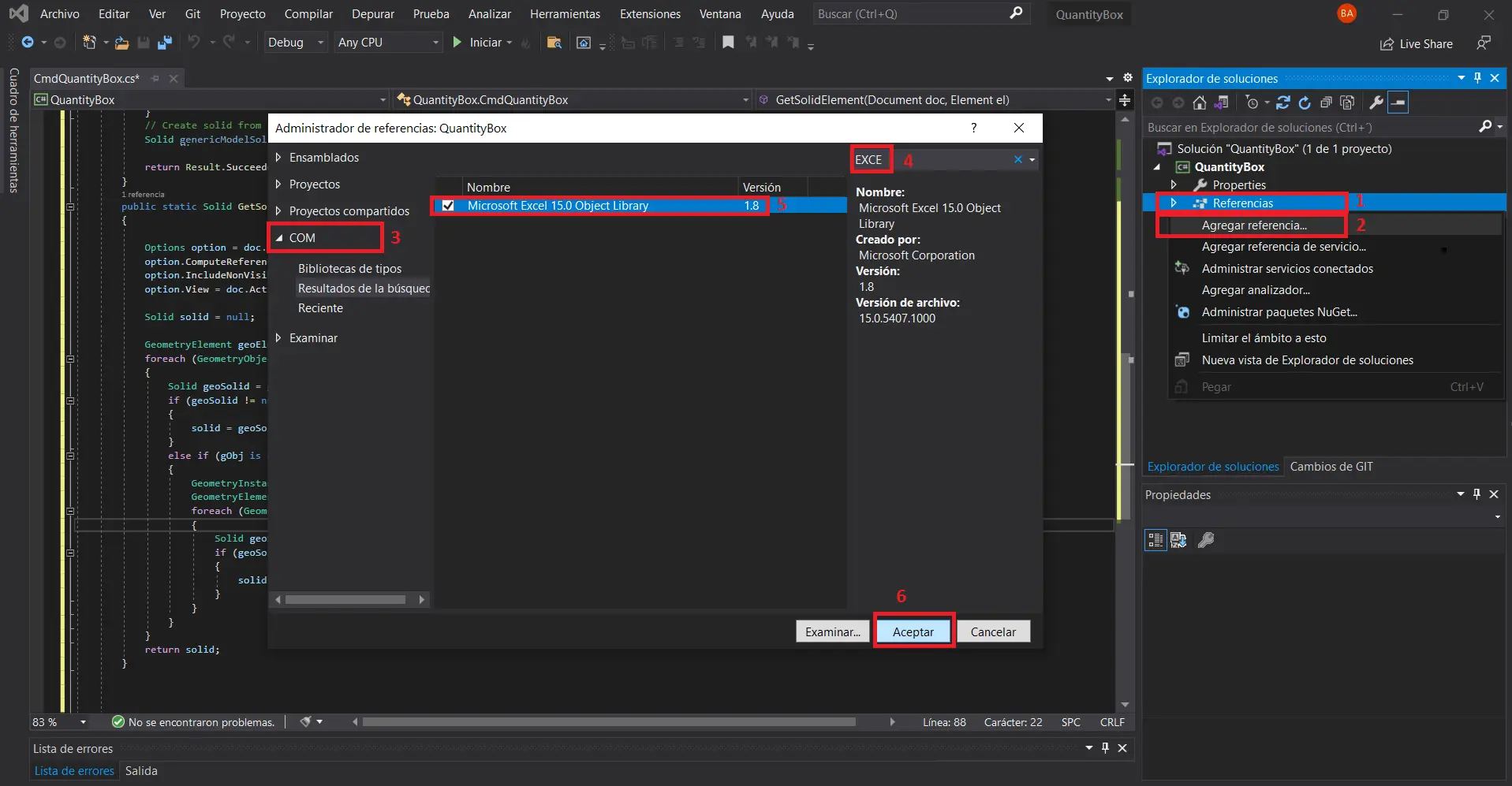Click the editor horizontal scrollbar

pyautogui.click(x=609, y=721)
